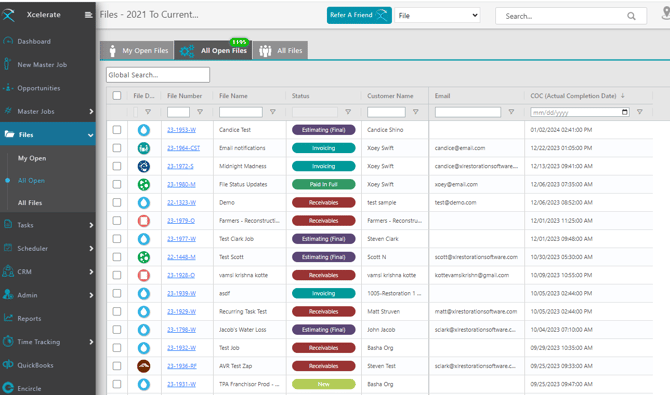Open calendar picker in COC date filter
This screenshot has width=670, height=395.
pyautogui.click(x=625, y=112)
